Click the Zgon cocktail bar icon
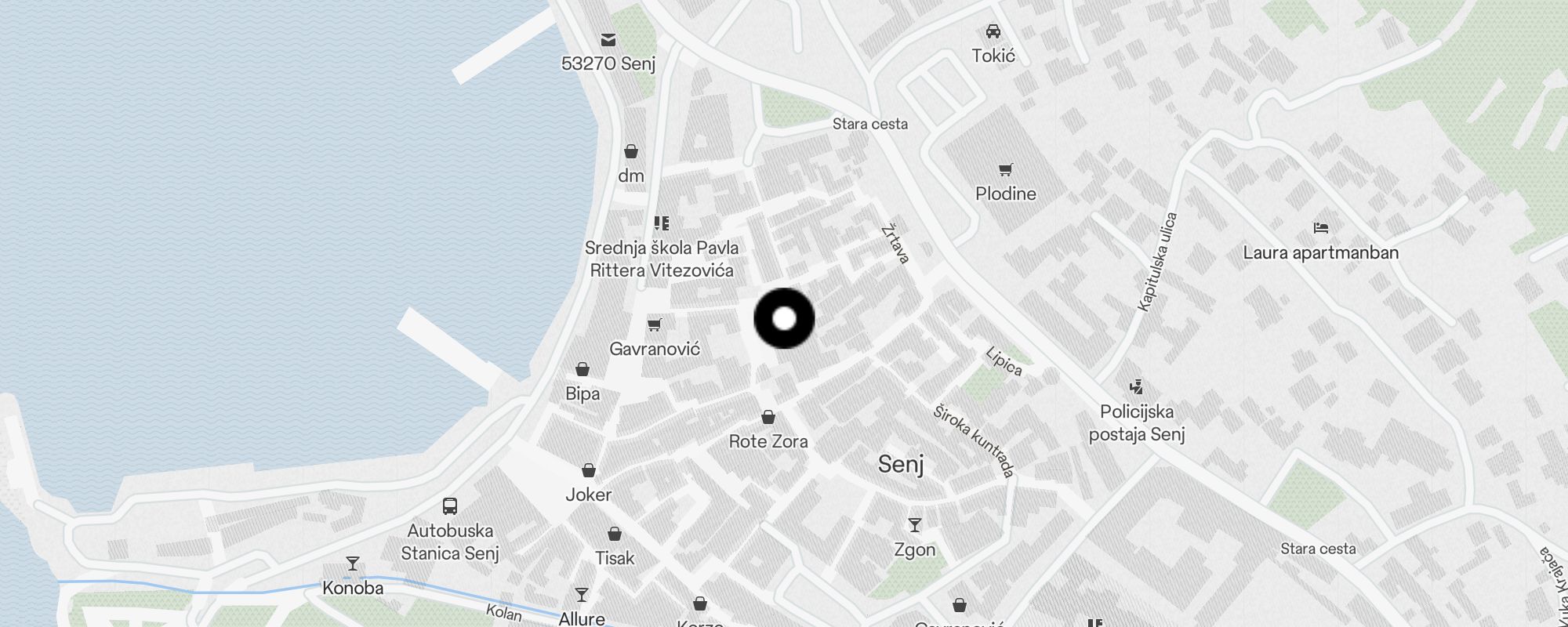This screenshot has width=1568, height=627. click(915, 525)
